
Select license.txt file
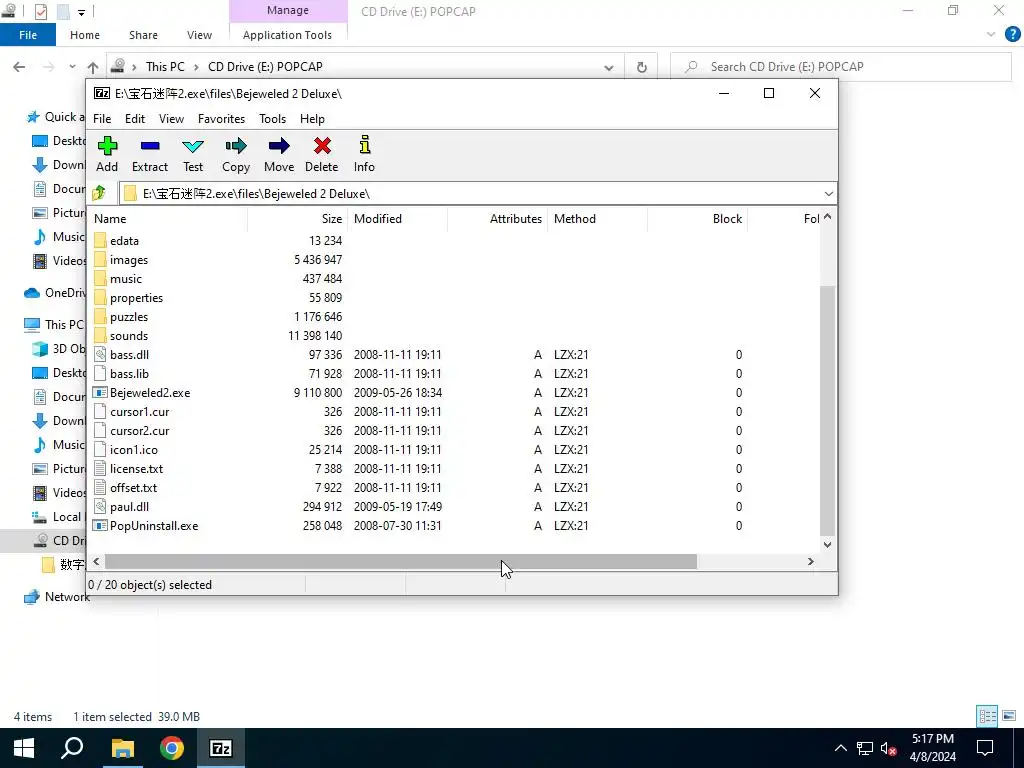[136, 469]
